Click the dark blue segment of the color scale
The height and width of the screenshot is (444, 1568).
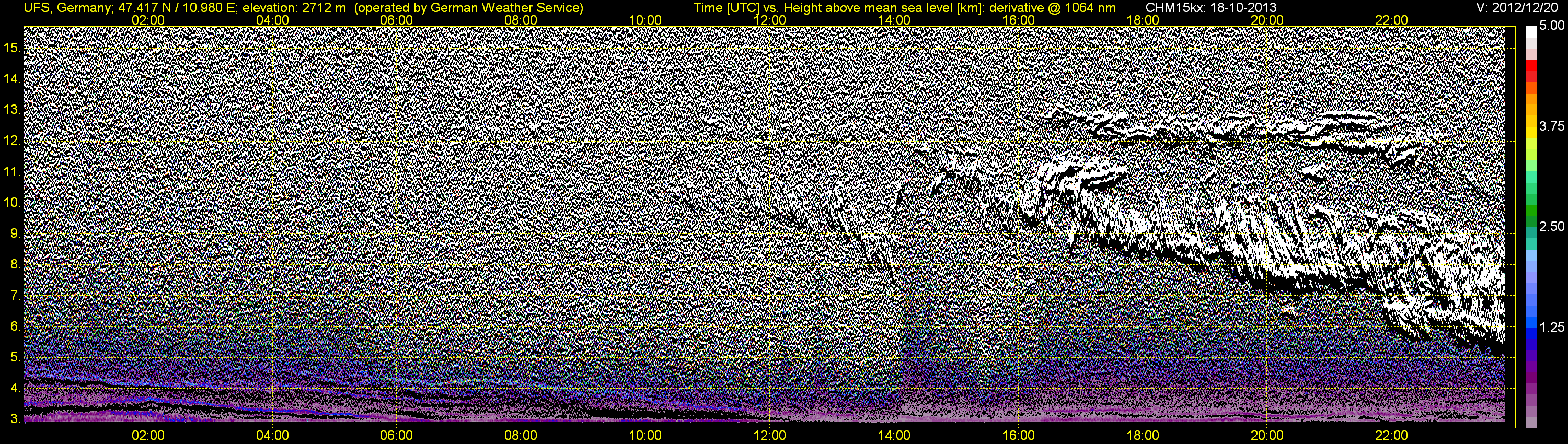[x=1531, y=344]
